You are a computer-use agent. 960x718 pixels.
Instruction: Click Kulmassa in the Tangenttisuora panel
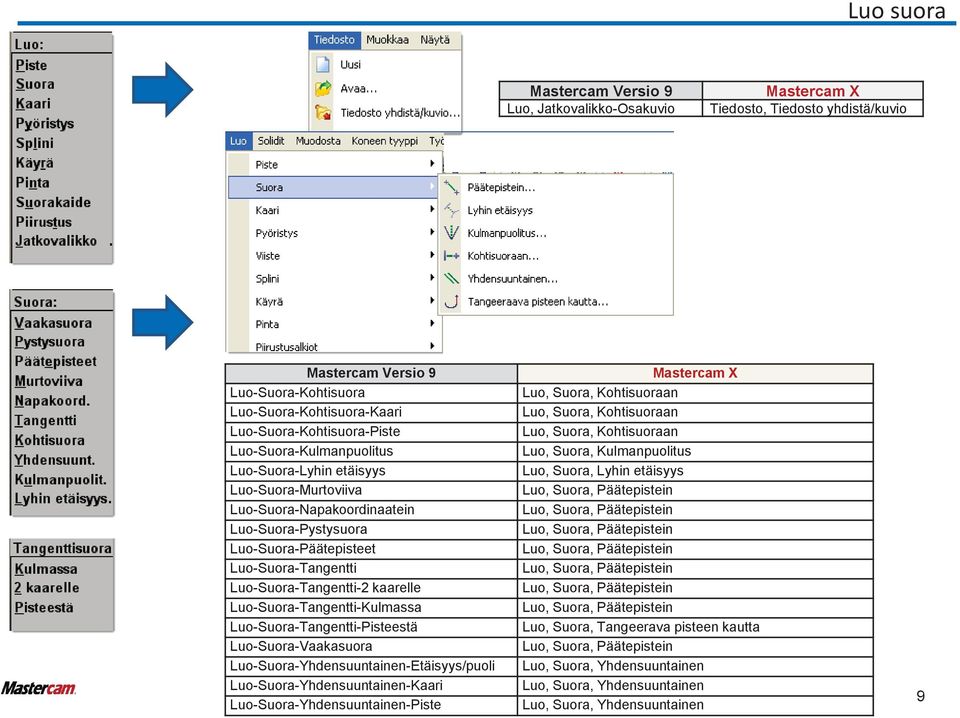(x=46, y=569)
